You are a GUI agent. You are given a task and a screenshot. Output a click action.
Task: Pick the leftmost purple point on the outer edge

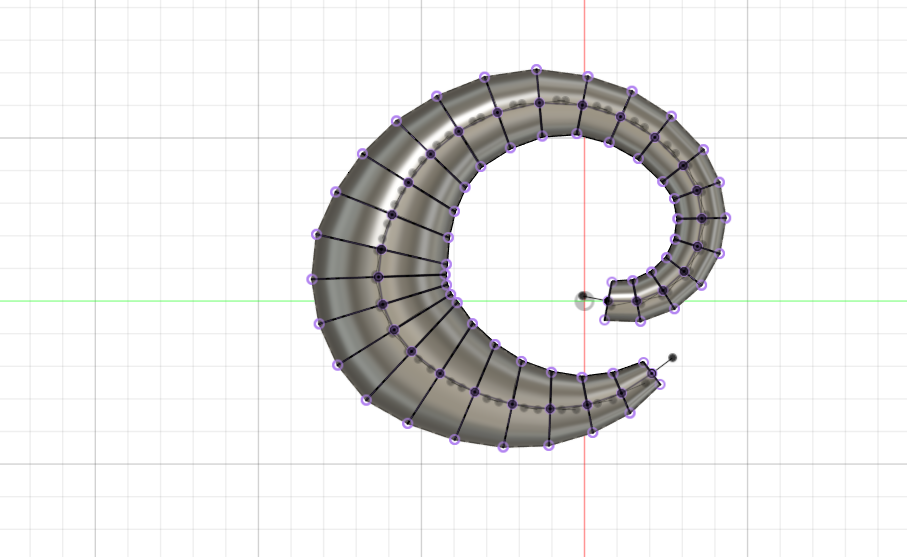click(x=312, y=279)
